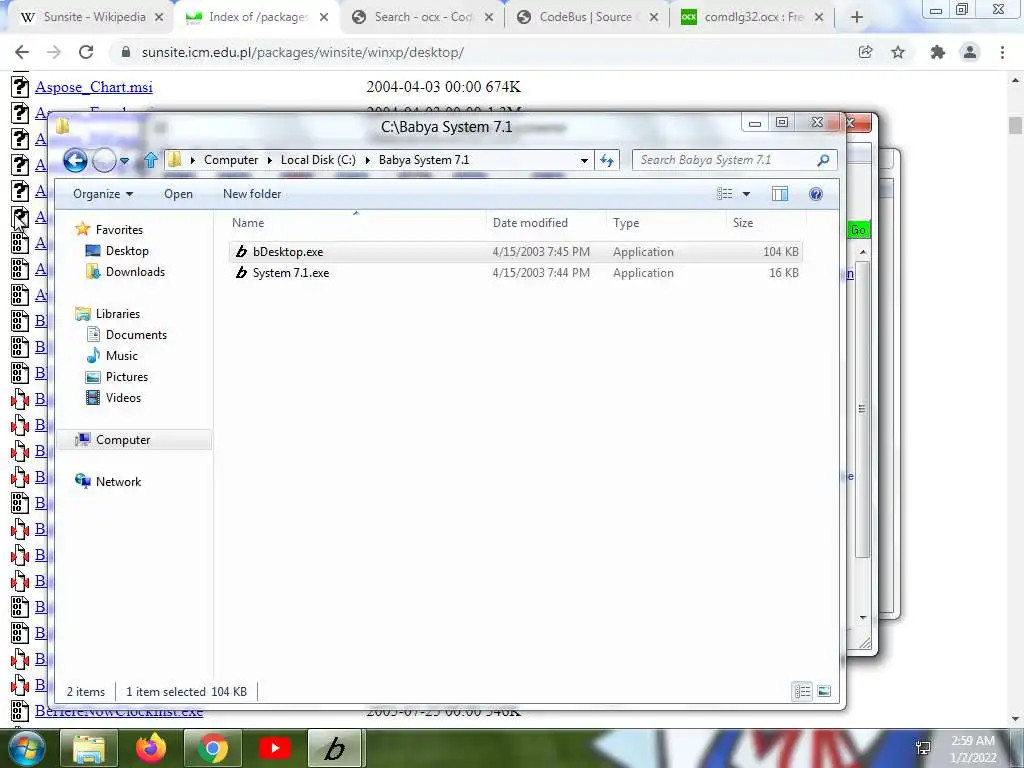Click the Chrome address bar URL
Screen dimensions: 1024x768
(x=302, y=52)
